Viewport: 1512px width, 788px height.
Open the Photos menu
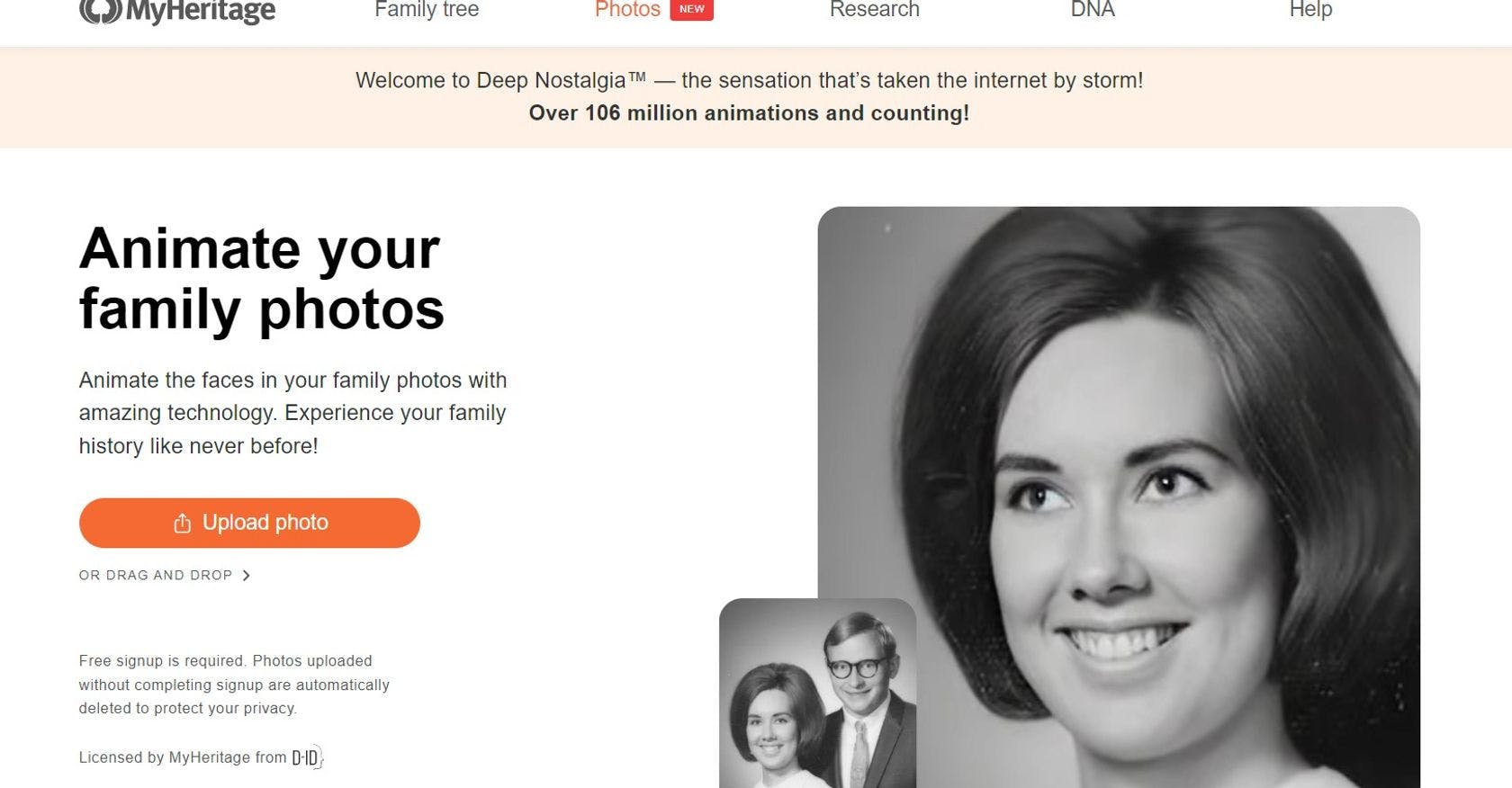point(627,10)
